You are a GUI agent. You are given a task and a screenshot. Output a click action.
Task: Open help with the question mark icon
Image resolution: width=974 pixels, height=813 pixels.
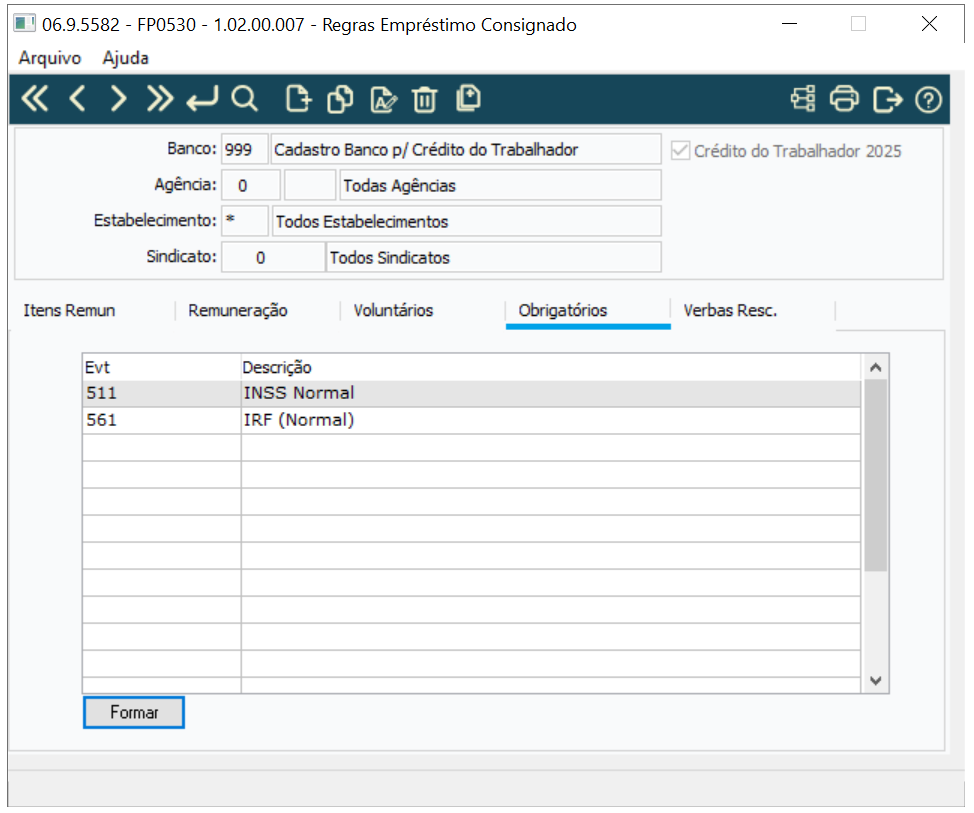(x=929, y=99)
